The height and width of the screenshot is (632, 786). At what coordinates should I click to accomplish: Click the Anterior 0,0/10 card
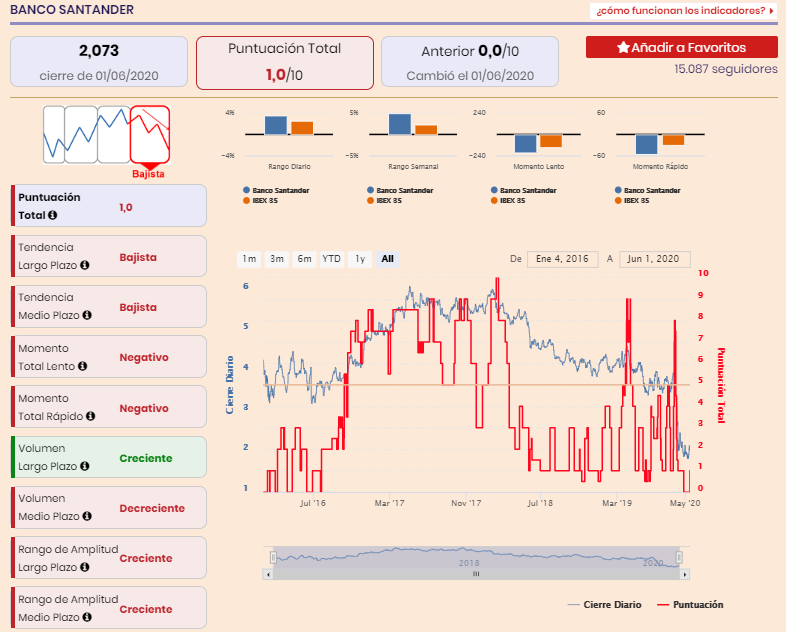(470, 62)
